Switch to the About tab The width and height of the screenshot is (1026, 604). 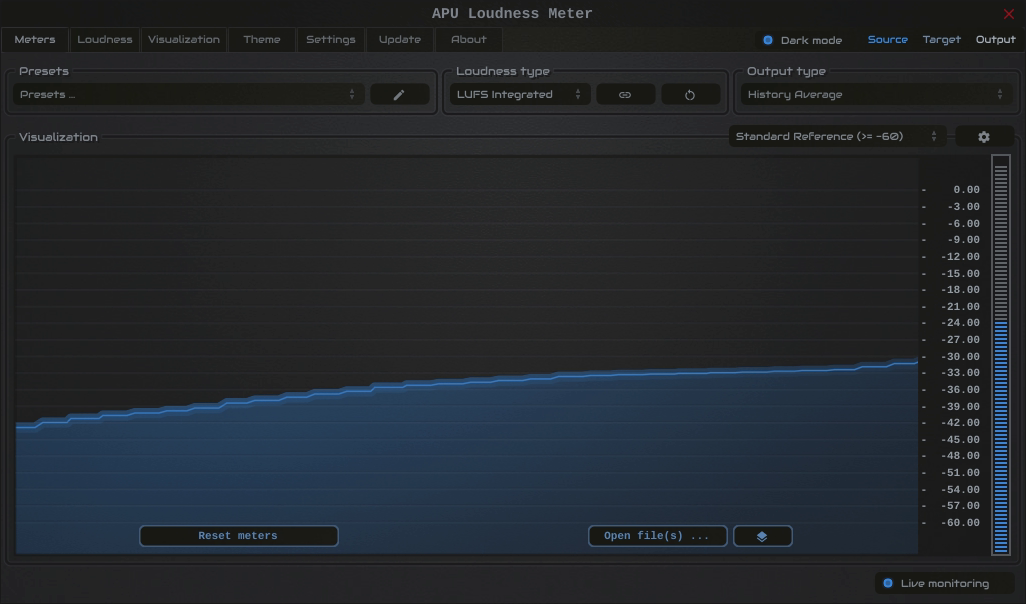coord(469,39)
